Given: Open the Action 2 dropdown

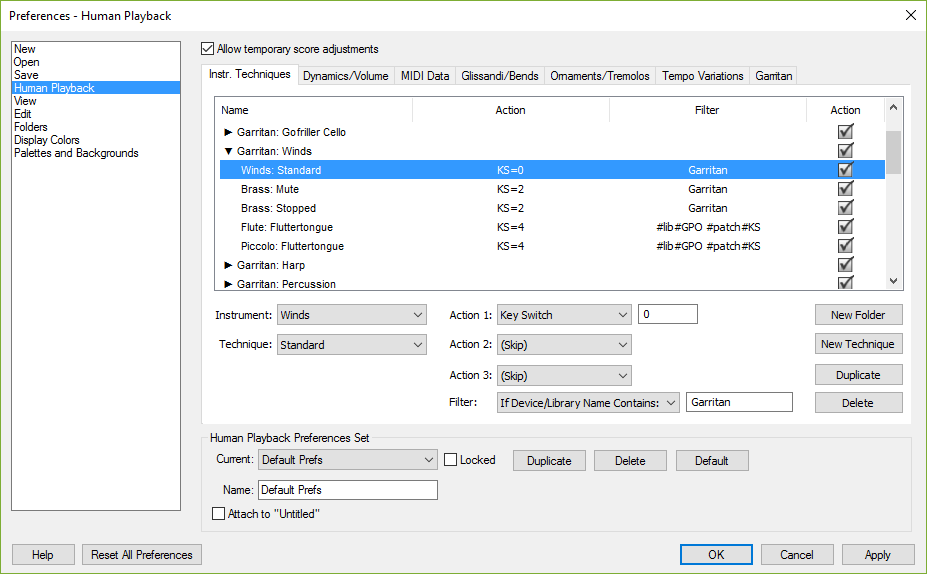Looking at the screenshot, I should click(x=564, y=344).
